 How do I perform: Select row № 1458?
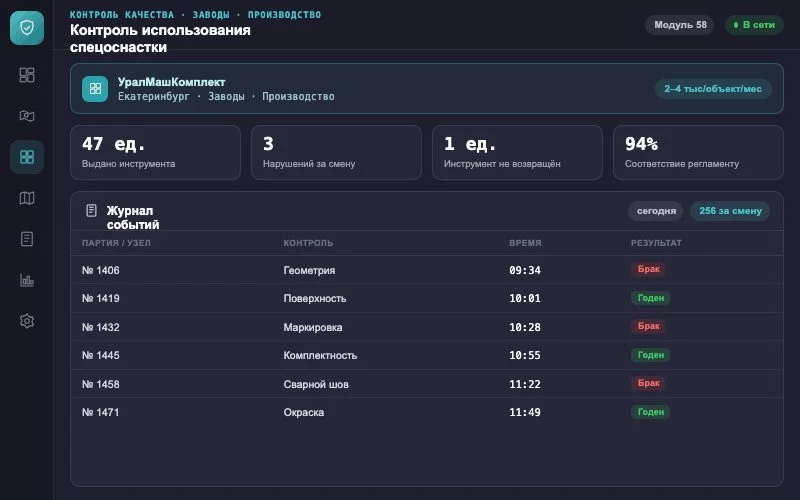pos(427,384)
